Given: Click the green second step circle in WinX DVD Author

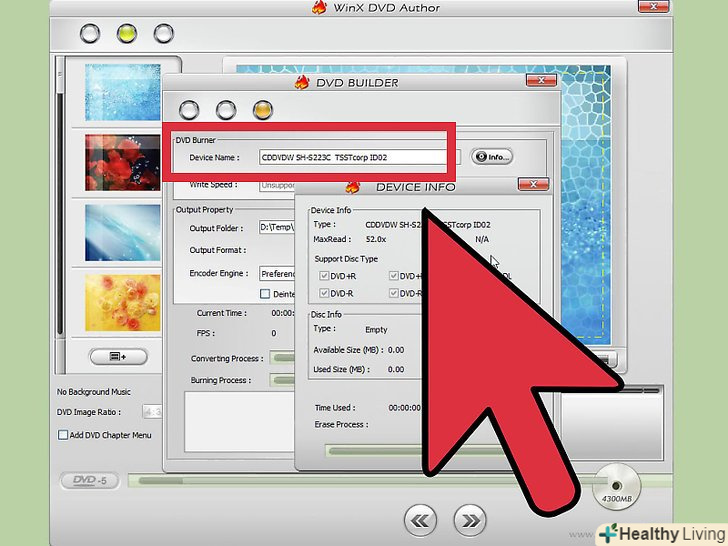Looking at the screenshot, I should [127, 33].
